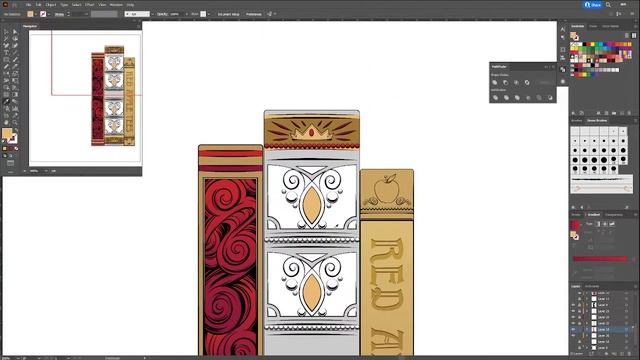Viewport: 640px width, 360px height.
Task: Switch Swatches panel to thumbnail view
Action: pos(634,36)
